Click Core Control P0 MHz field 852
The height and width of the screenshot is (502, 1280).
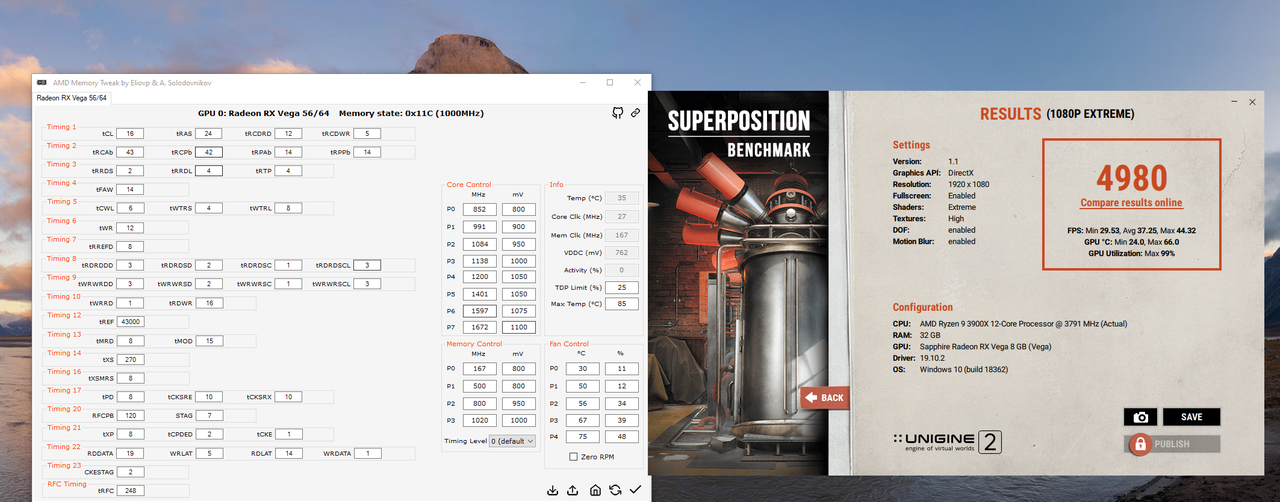[x=479, y=210]
